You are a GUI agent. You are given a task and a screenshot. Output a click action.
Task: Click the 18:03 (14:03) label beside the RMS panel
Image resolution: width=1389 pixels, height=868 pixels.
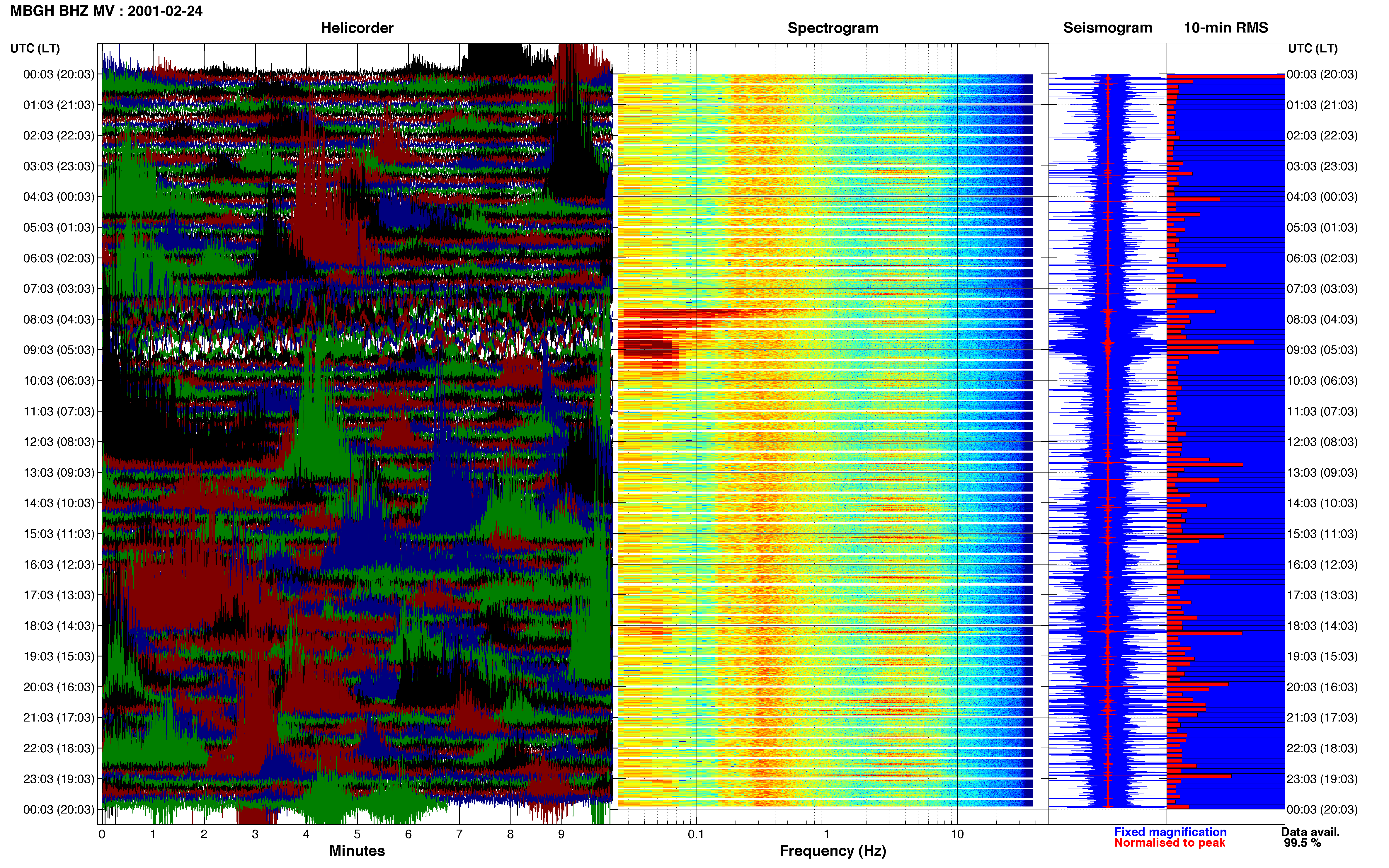[1322, 626]
